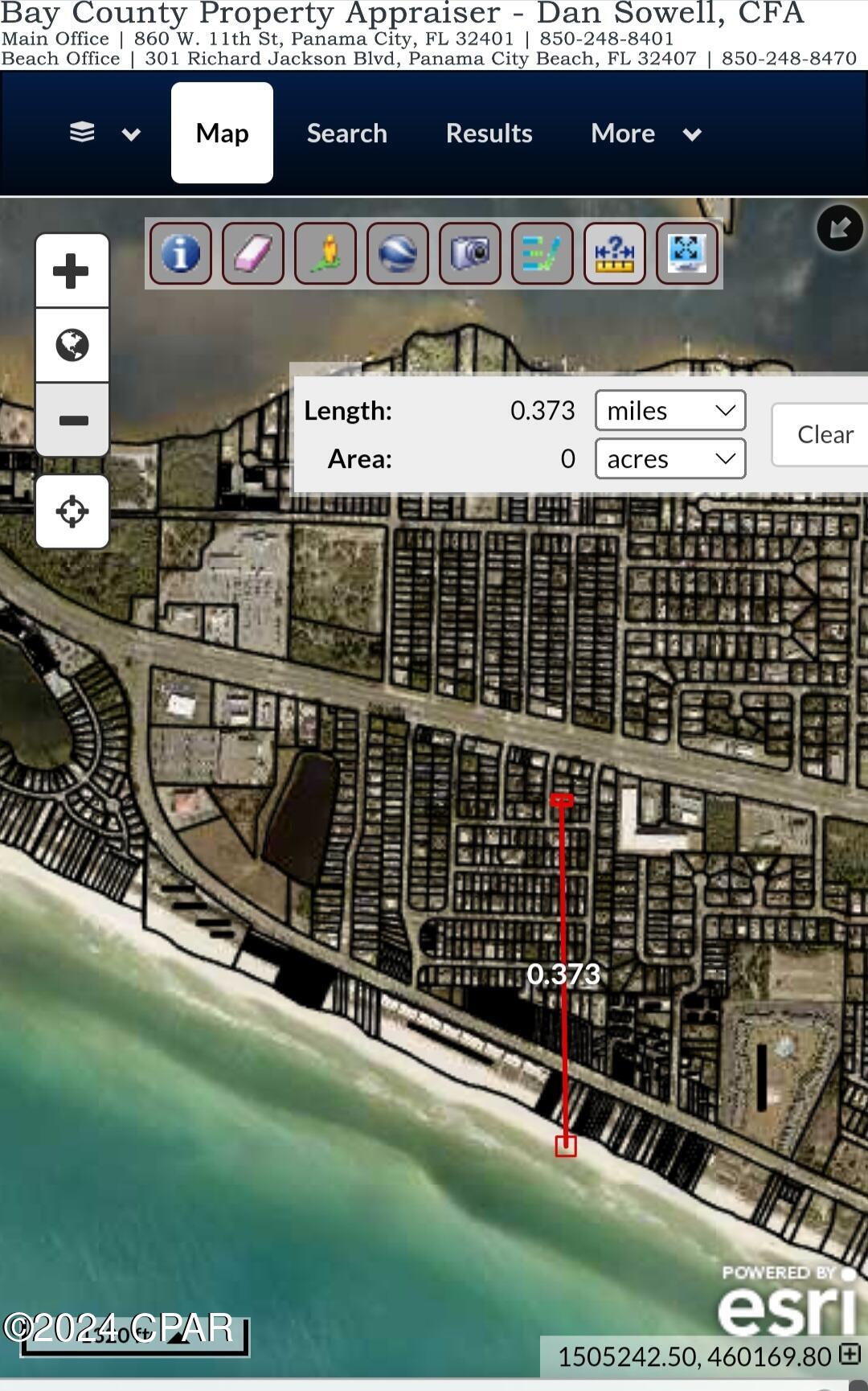Viewport: 868px width, 1391px height.
Task: Click the camera snapshot tool
Action: pos(470,254)
